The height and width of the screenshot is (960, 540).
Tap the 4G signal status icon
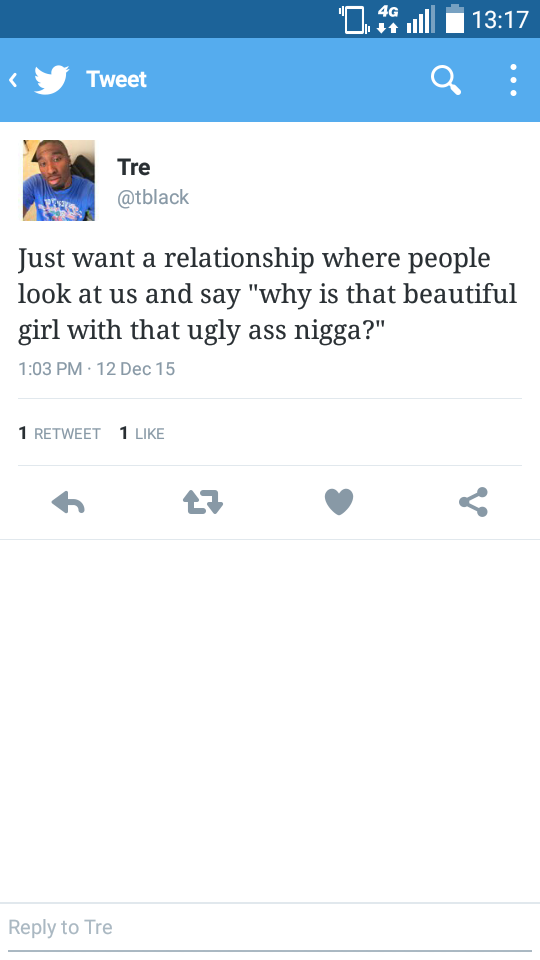(x=388, y=19)
